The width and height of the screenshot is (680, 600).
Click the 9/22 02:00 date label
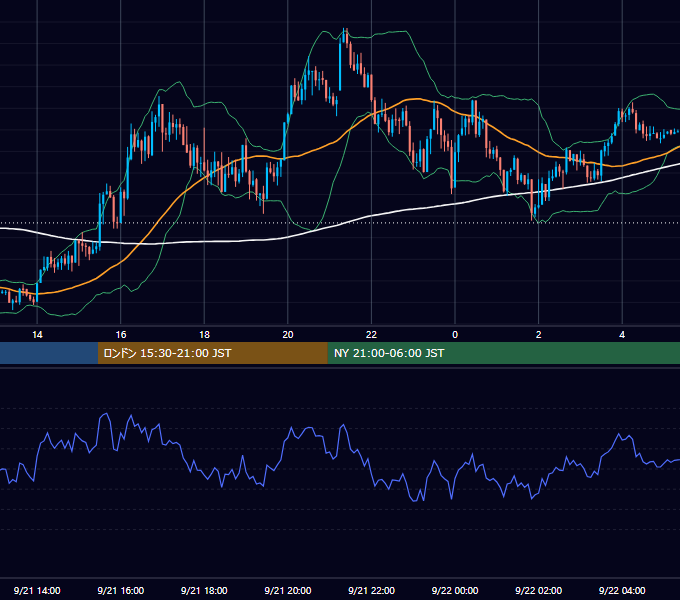coord(539,590)
